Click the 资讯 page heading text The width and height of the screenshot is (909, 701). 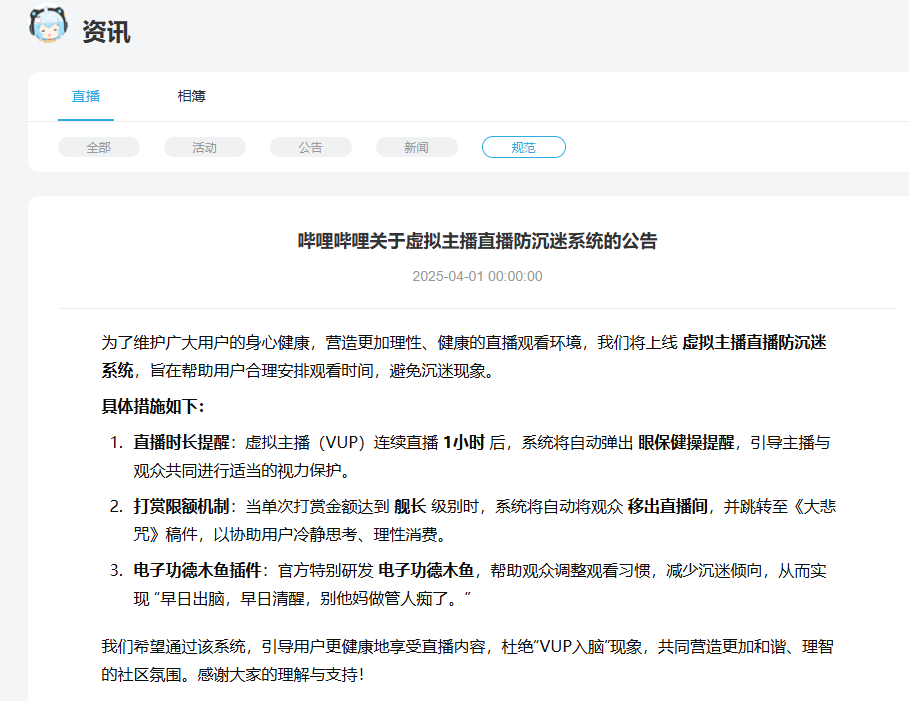tap(106, 32)
